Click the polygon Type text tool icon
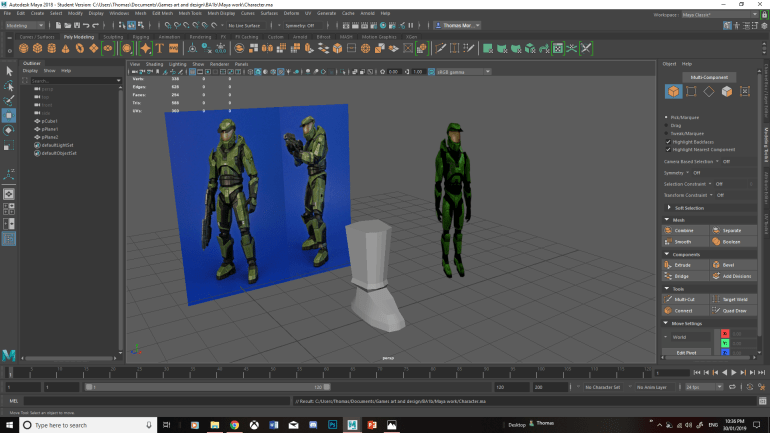 [x=160, y=48]
